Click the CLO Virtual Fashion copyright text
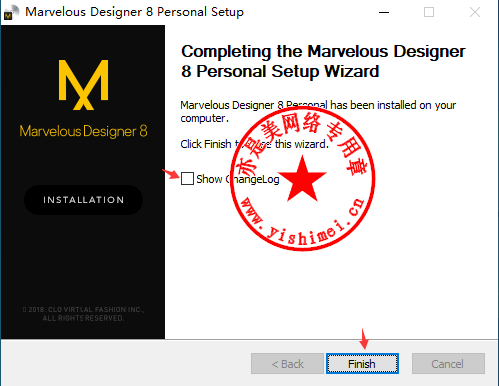The height and width of the screenshot is (386, 499). click(x=83, y=314)
